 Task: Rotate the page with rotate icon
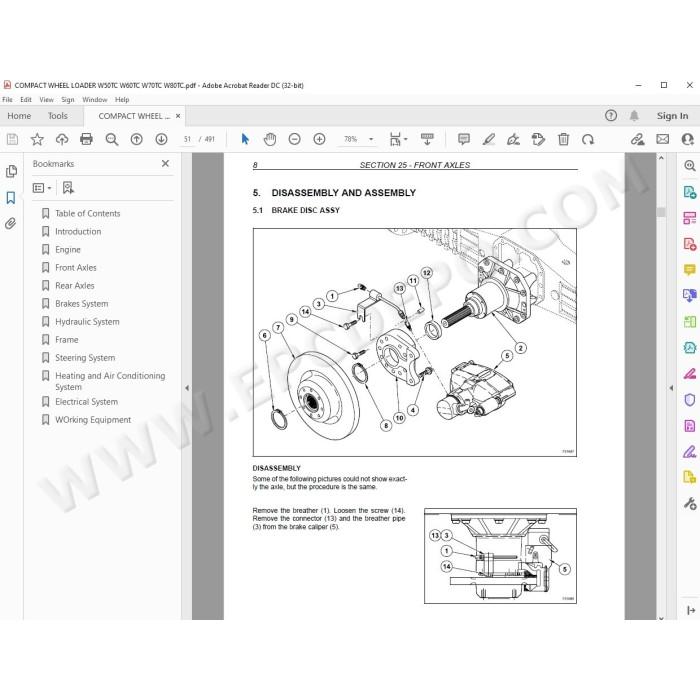point(588,139)
